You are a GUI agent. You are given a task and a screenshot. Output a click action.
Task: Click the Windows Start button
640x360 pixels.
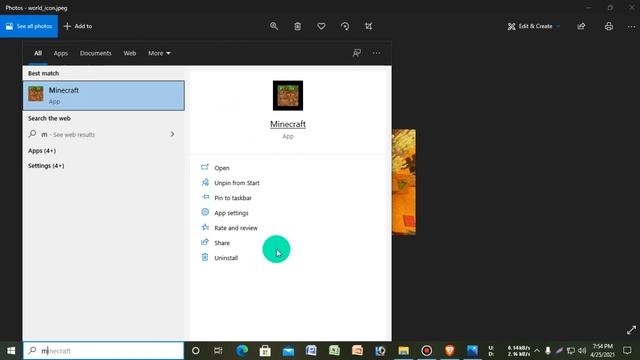[x=11, y=351]
